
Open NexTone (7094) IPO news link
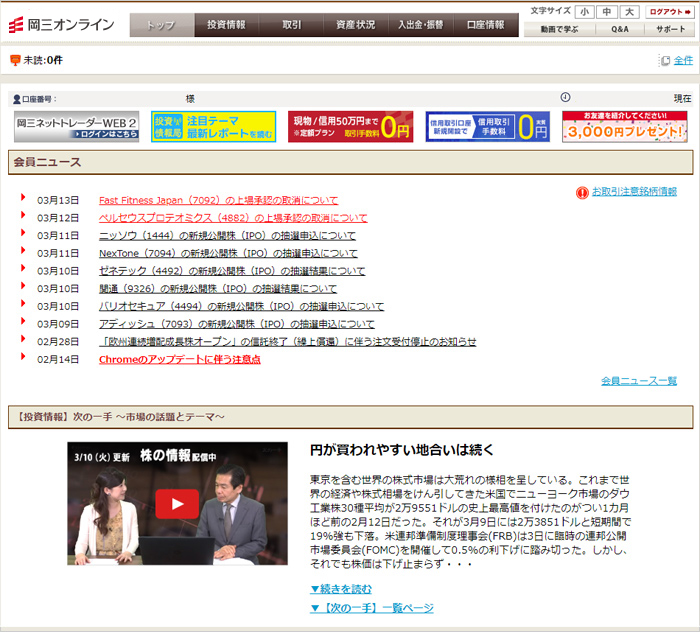point(228,254)
